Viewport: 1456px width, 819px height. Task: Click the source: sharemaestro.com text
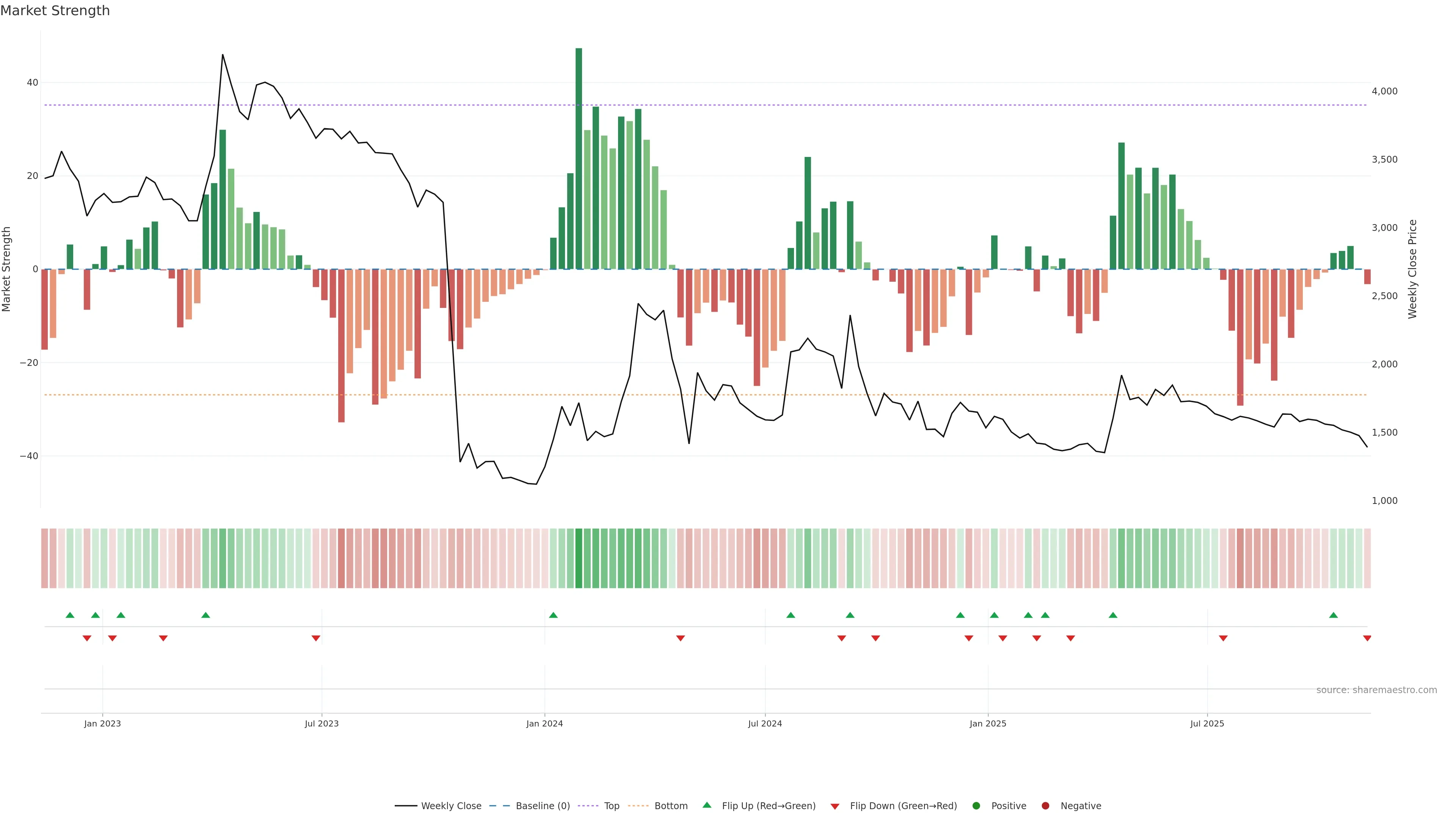pyautogui.click(x=1376, y=690)
